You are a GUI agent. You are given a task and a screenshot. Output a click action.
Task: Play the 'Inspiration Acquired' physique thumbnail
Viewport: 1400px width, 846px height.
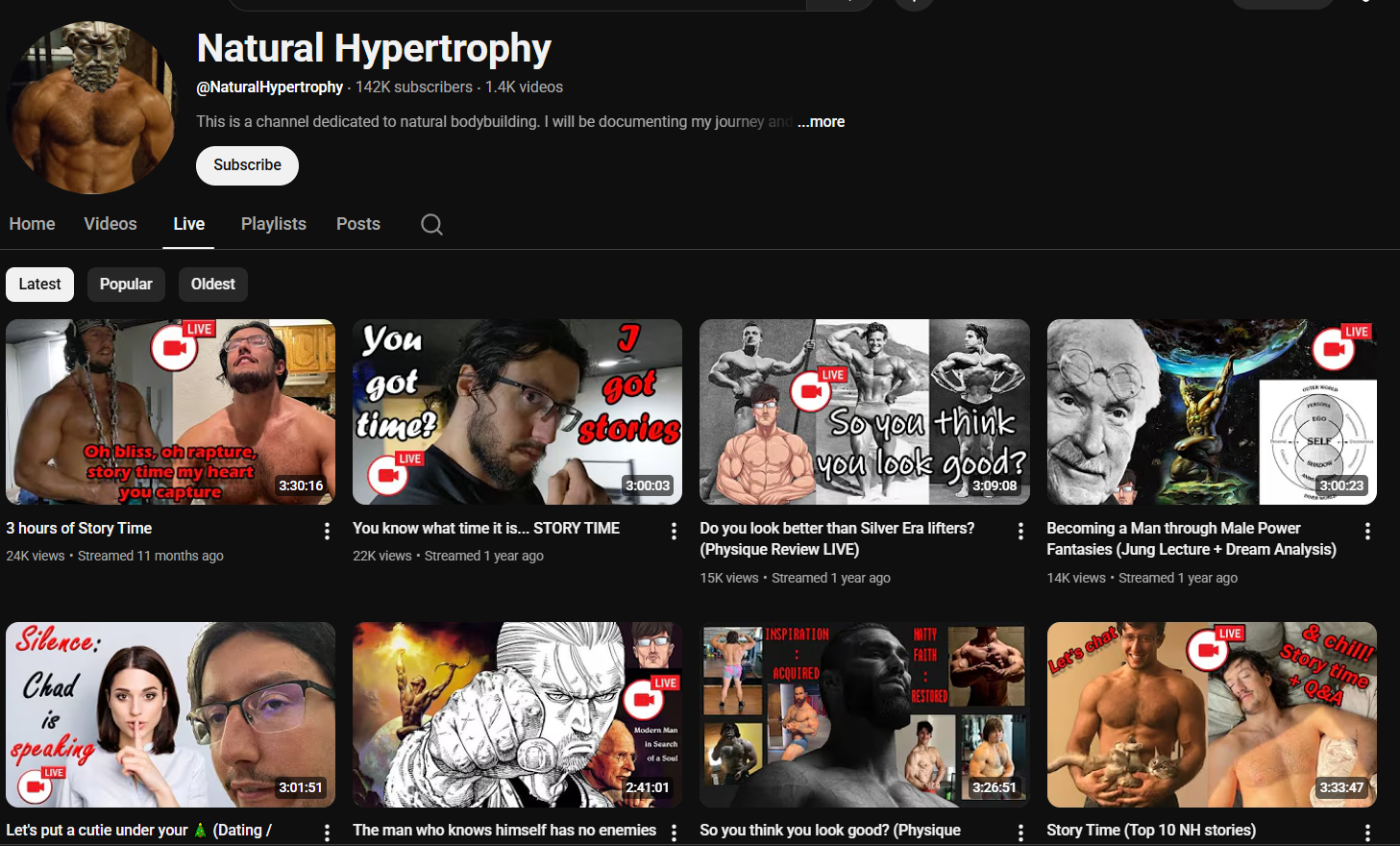(x=864, y=714)
